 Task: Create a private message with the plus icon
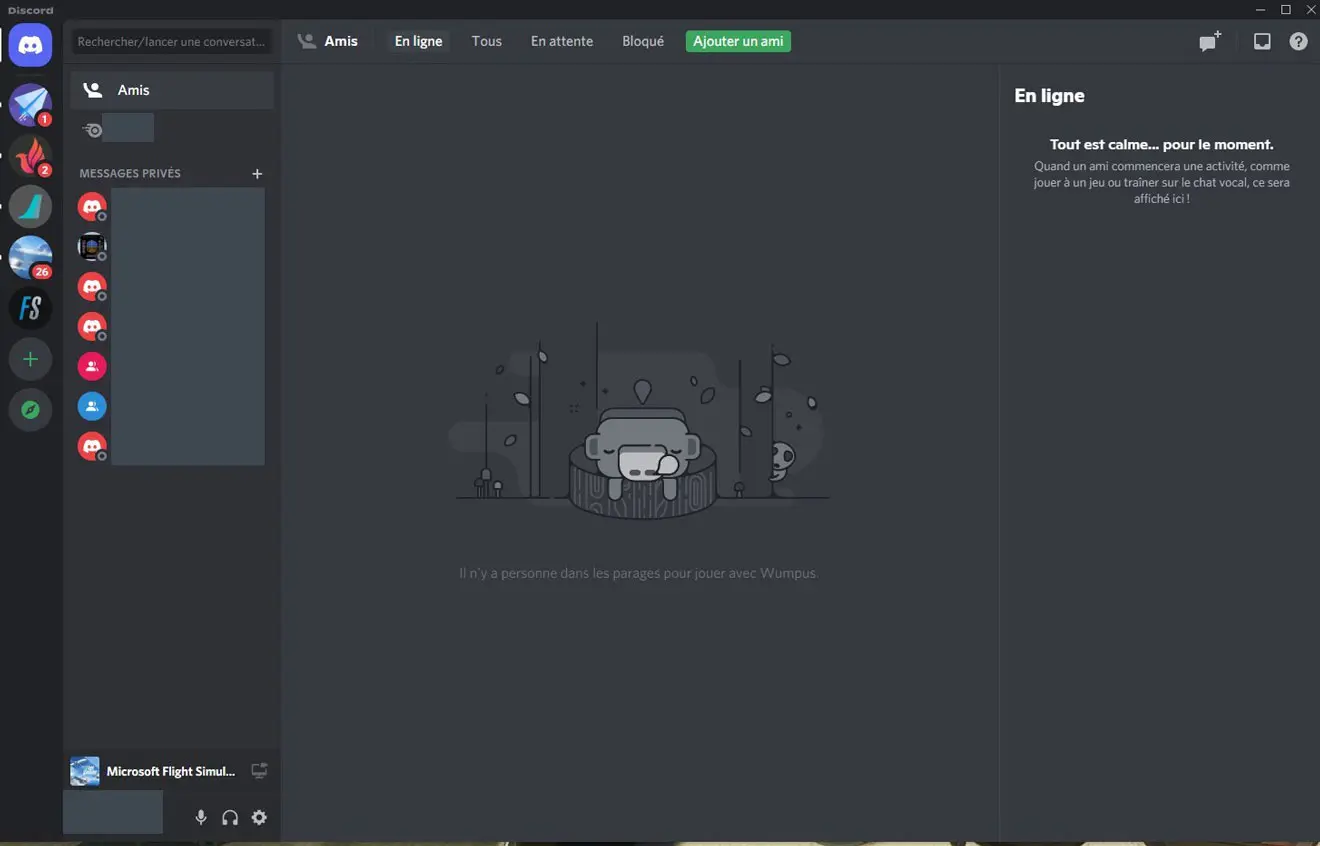pyautogui.click(x=257, y=174)
